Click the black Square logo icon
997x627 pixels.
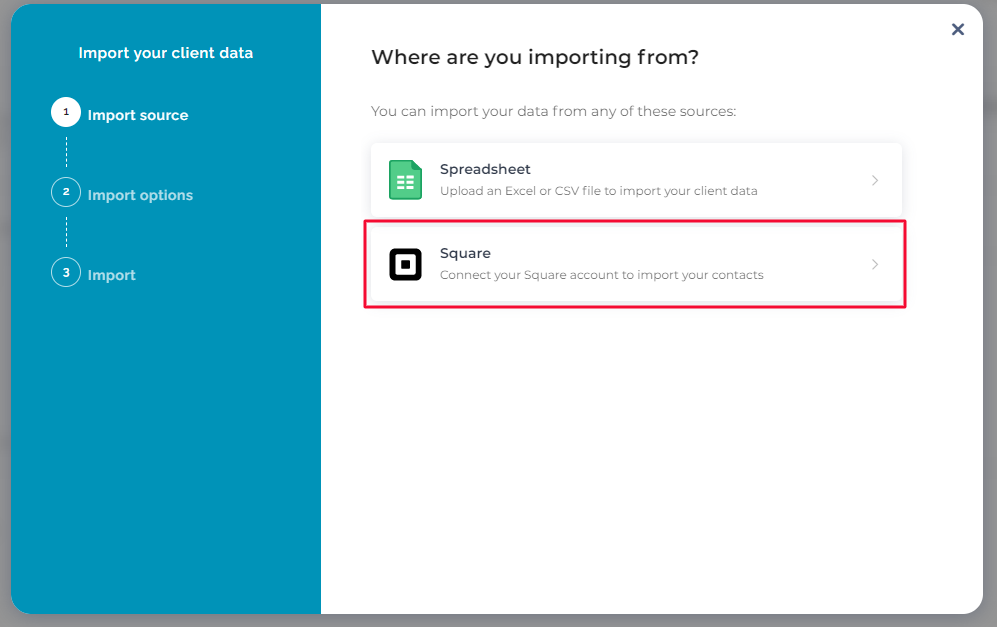(x=405, y=264)
